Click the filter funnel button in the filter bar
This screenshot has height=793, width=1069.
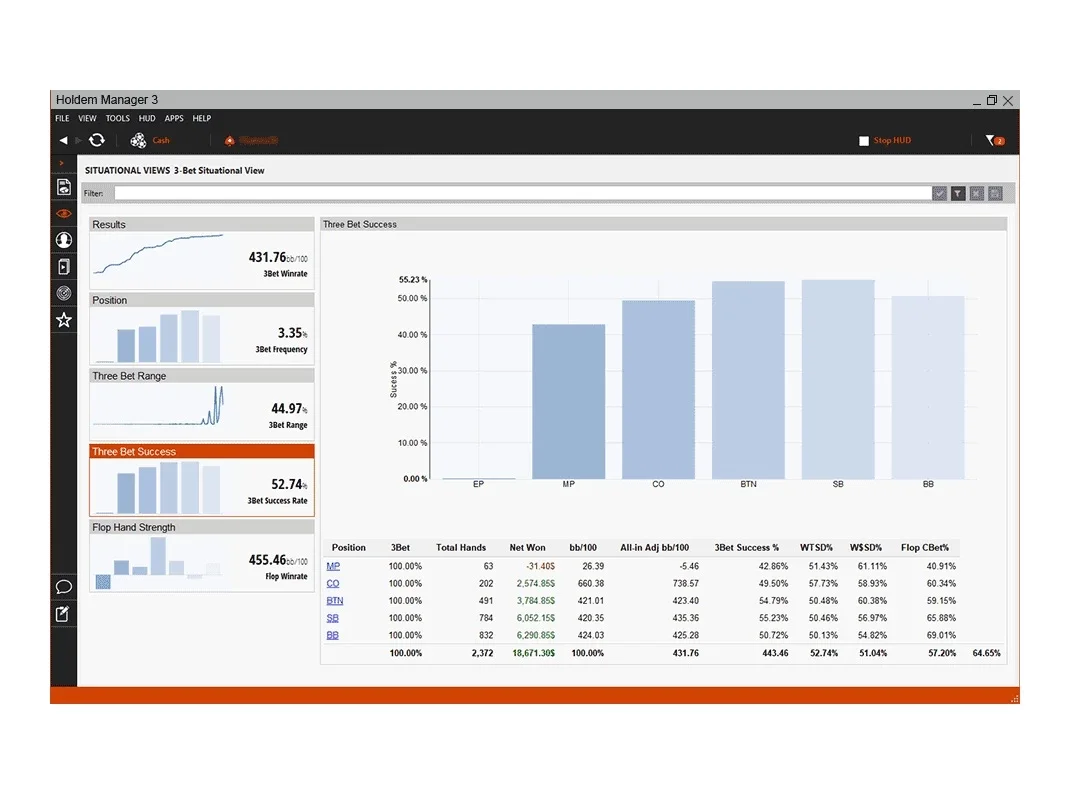click(958, 194)
